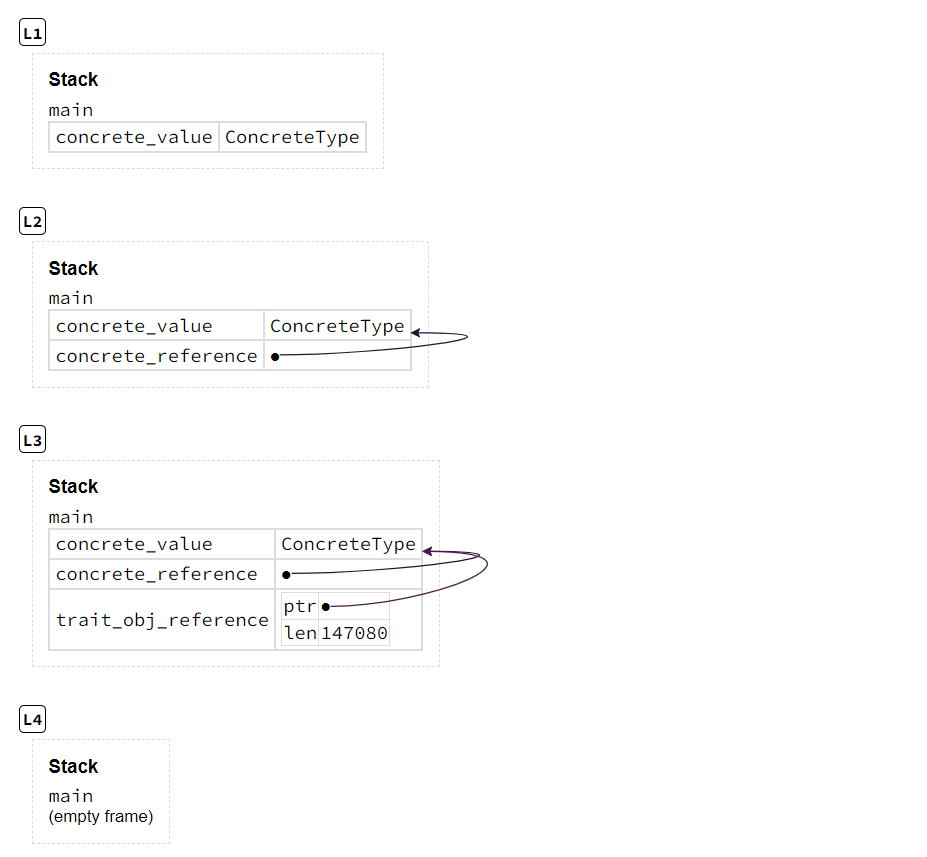The width and height of the screenshot is (927, 857).
Task: Click the len value 147080
Action: tap(354, 633)
